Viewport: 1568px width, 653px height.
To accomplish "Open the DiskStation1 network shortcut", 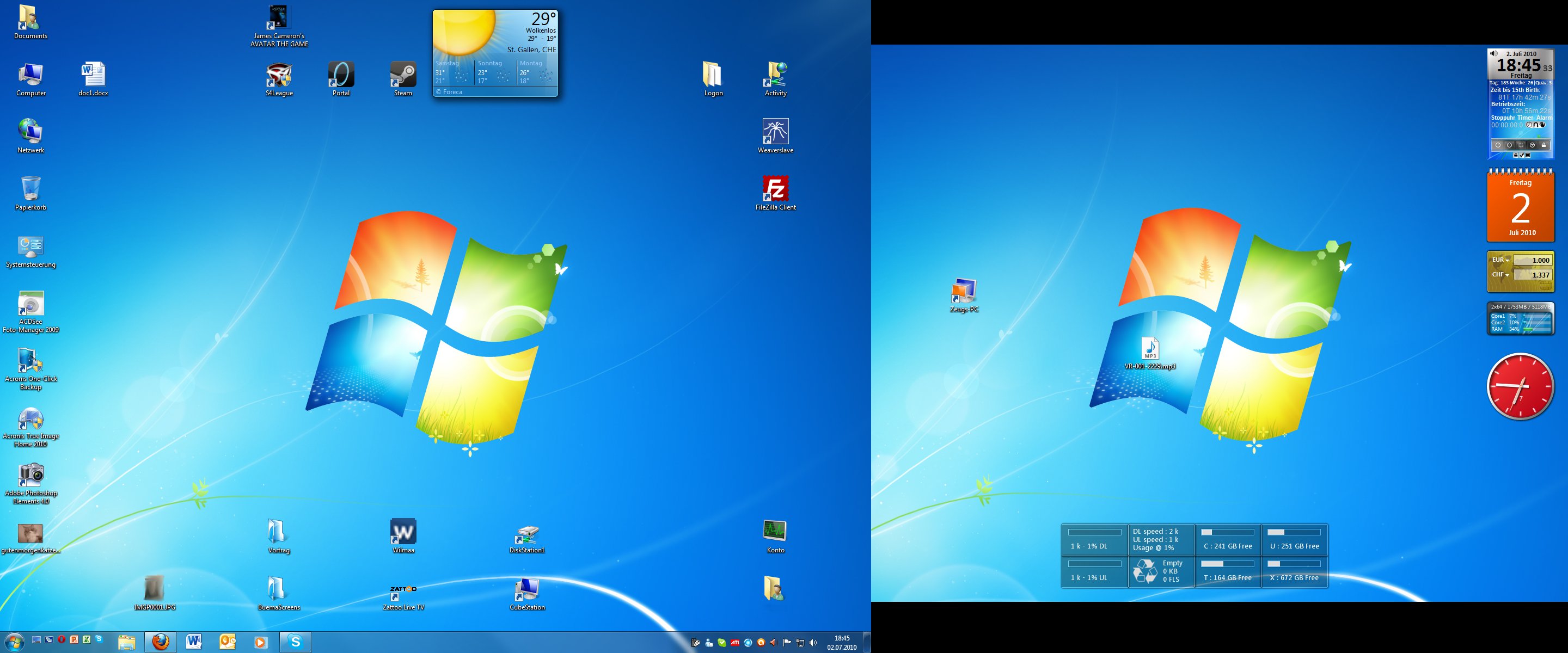I will tap(527, 539).
